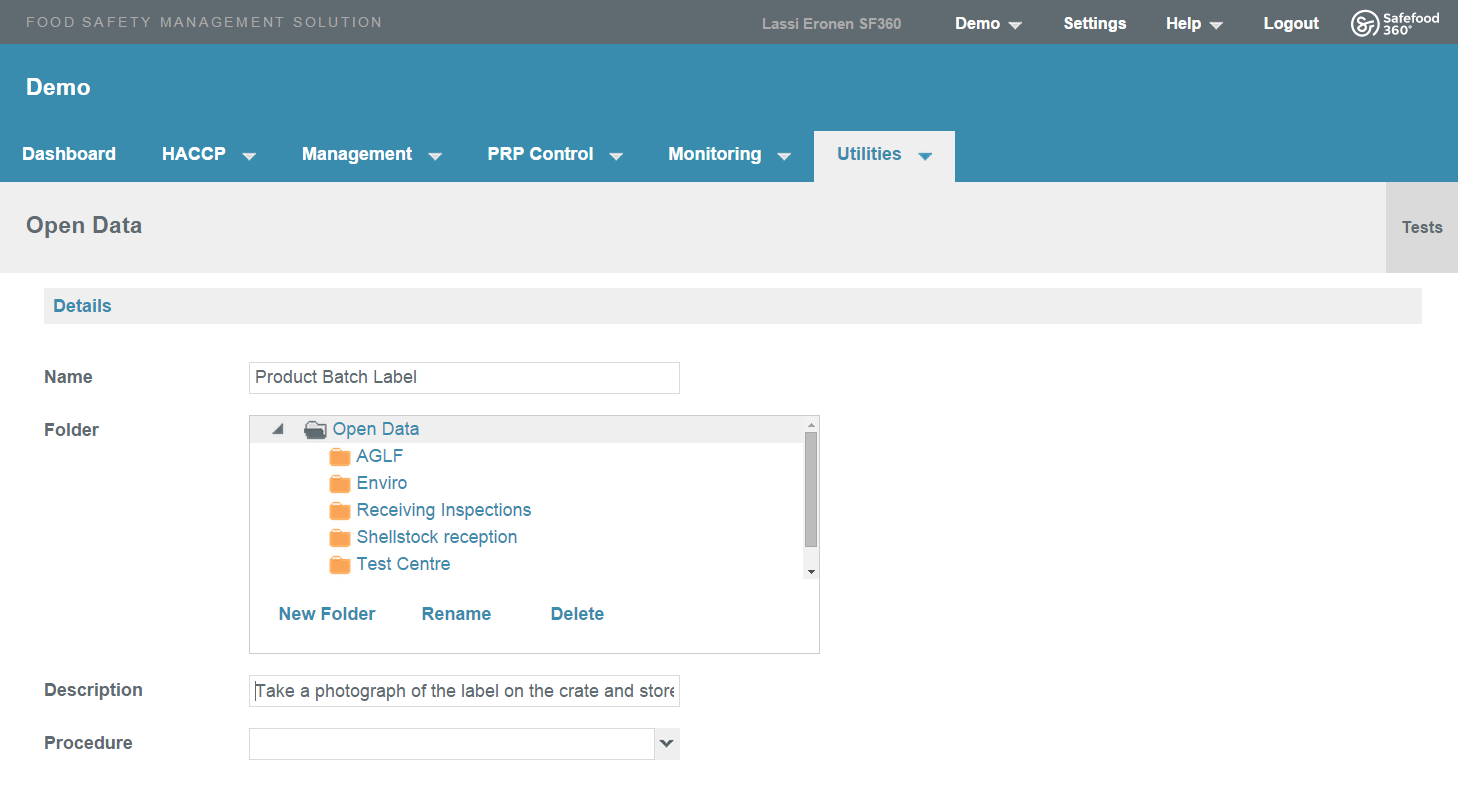Select the Open Data root folder label
Screen dimensions: 1458x798
376,430
